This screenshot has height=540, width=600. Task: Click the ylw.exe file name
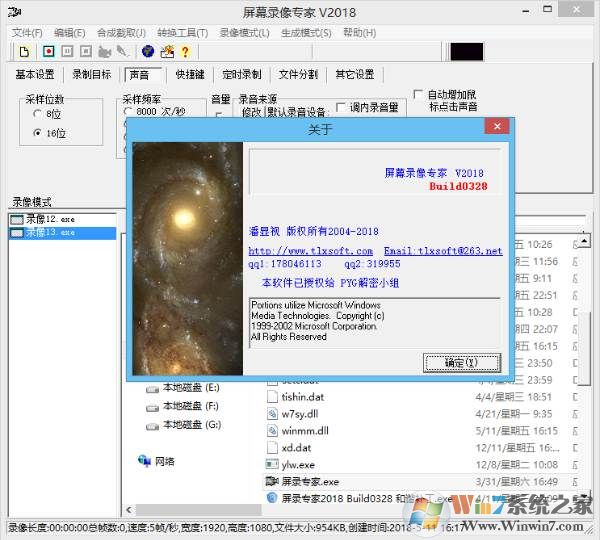click(298, 465)
